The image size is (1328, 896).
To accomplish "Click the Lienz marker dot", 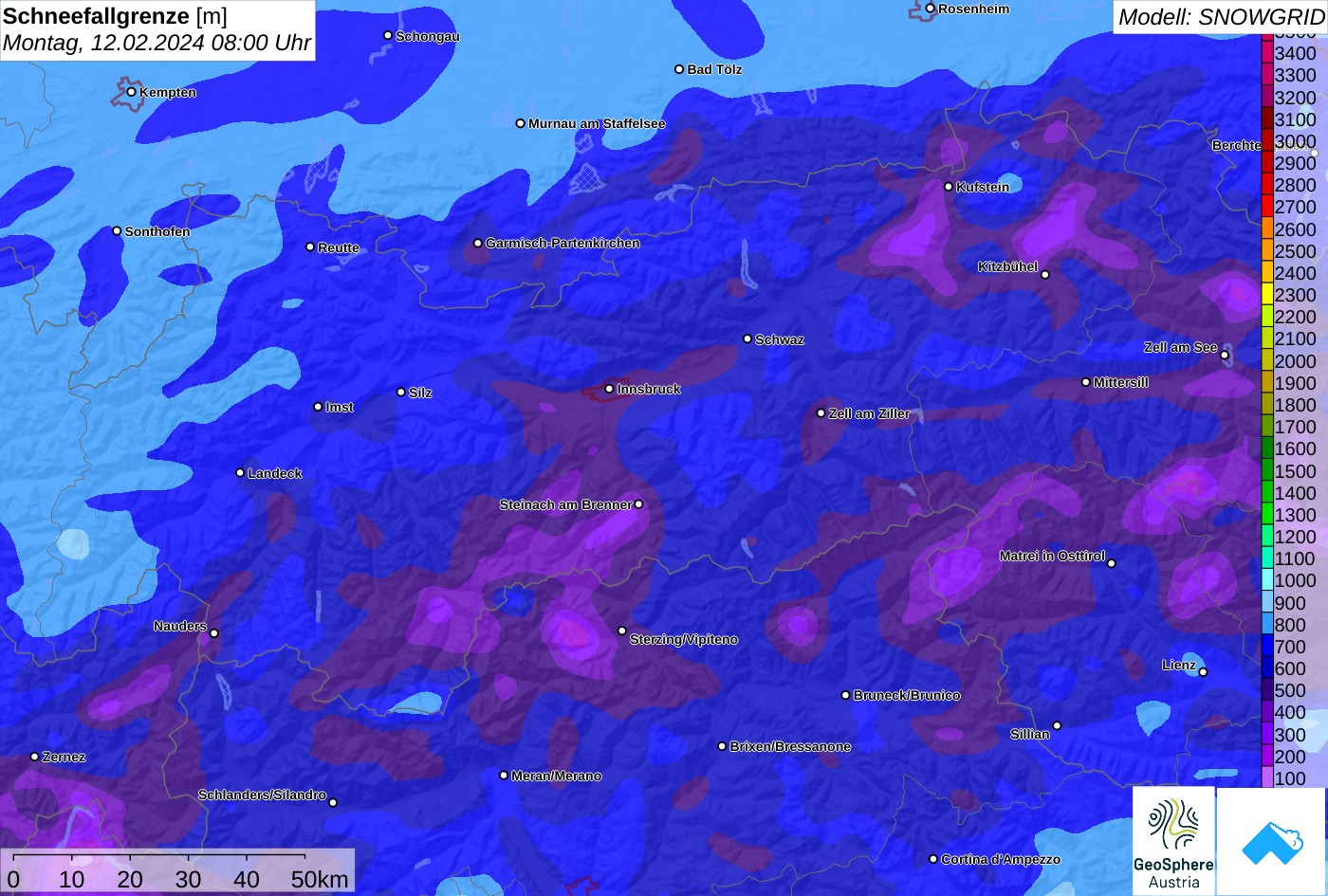I will 1203,672.
